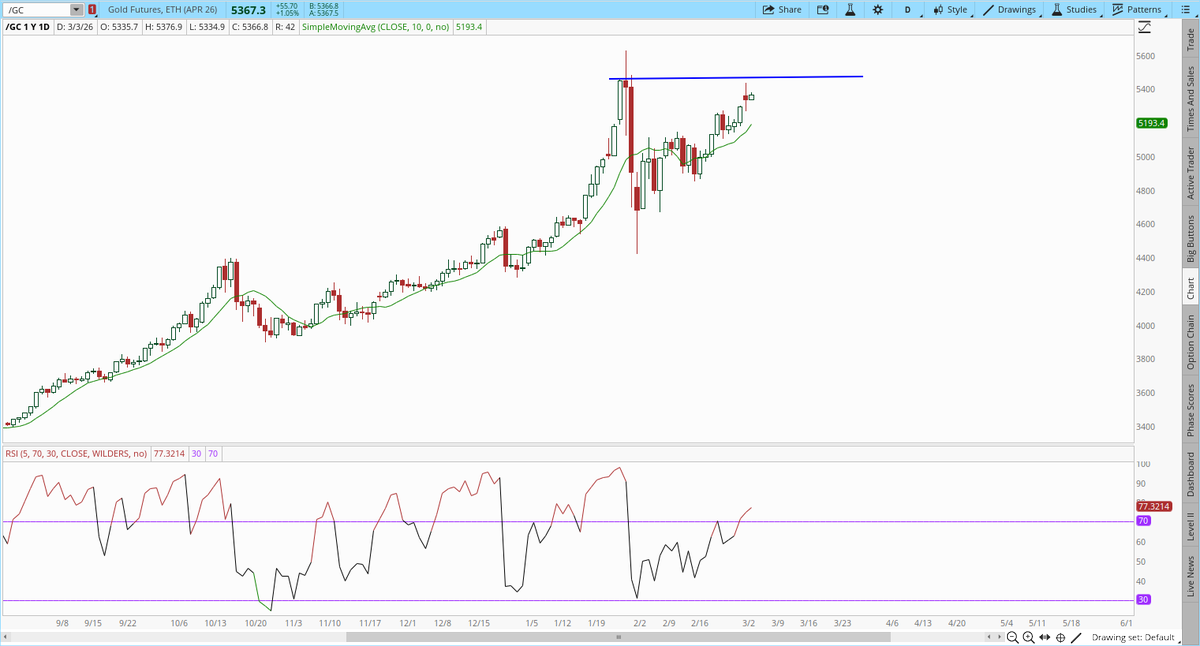Click the 3/2 date on time axis

pyautogui.click(x=748, y=622)
